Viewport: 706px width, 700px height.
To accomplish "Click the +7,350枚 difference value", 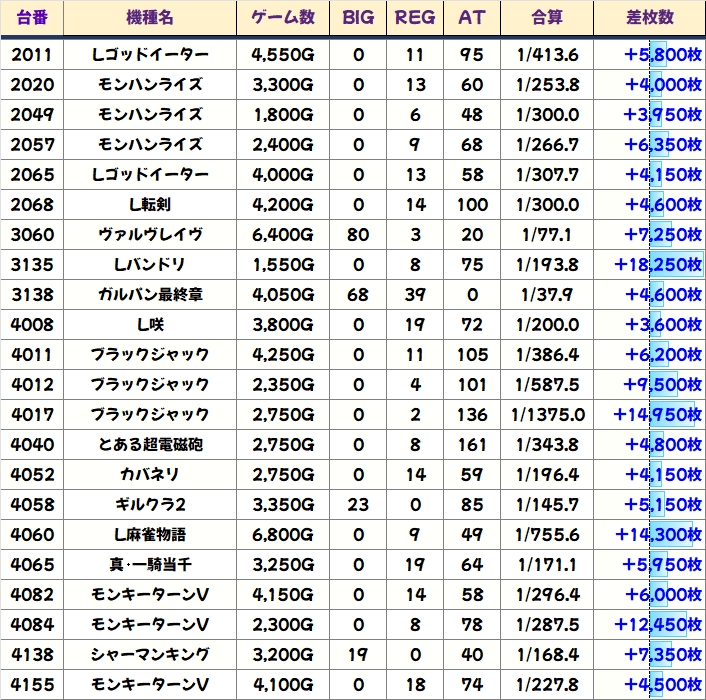I will click(x=663, y=655).
